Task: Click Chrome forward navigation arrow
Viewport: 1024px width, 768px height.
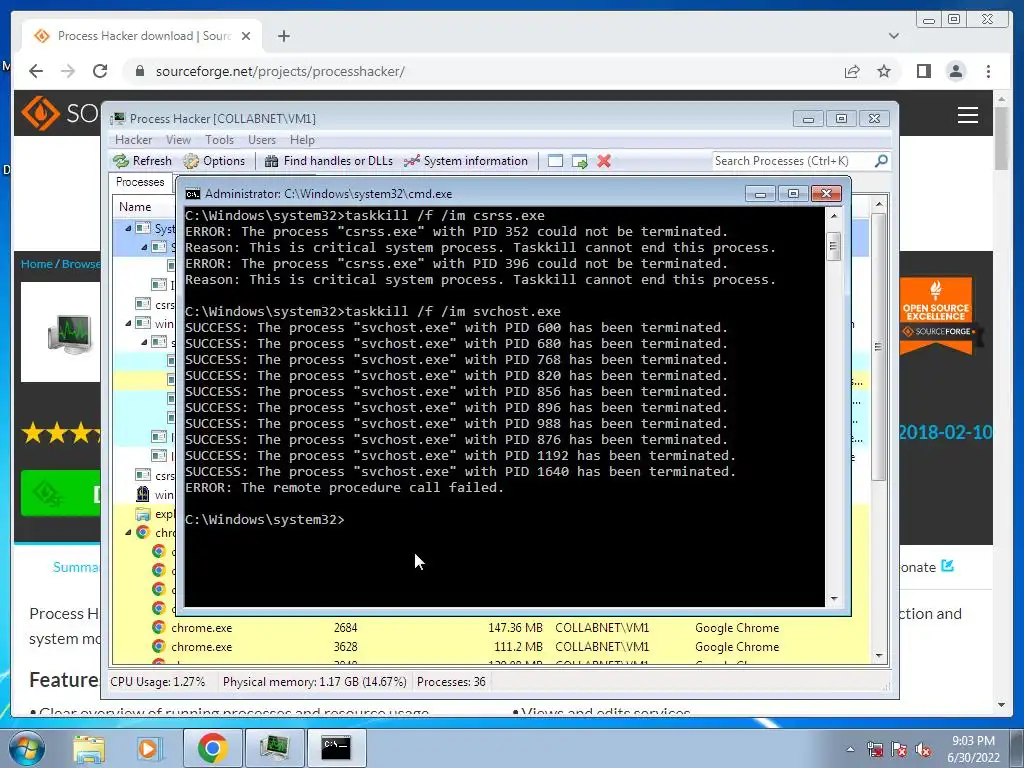Action: [x=68, y=71]
